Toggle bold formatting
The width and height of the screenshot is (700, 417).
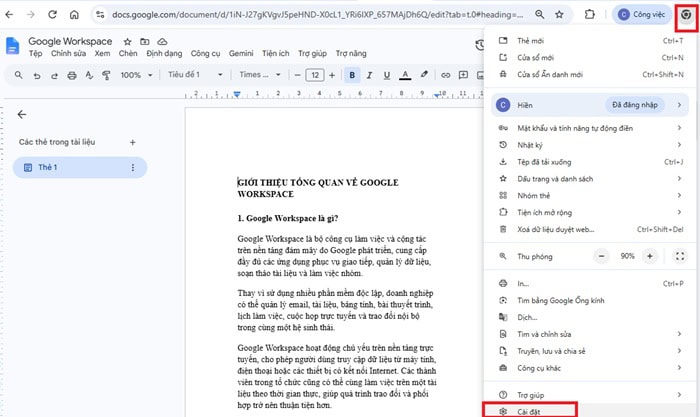[352, 75]
